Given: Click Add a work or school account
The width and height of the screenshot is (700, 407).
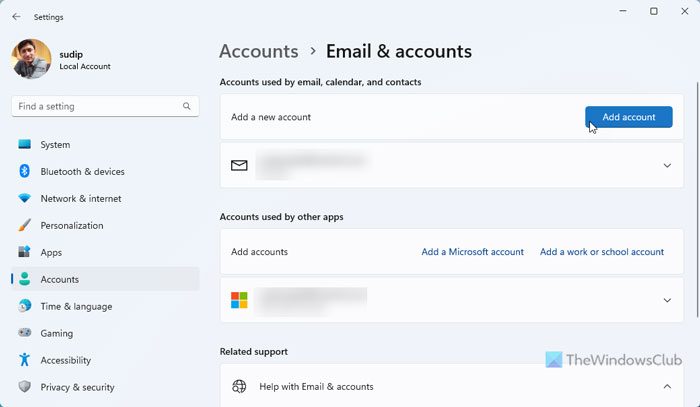Looking at the screenshot, I should pos(602,252).
